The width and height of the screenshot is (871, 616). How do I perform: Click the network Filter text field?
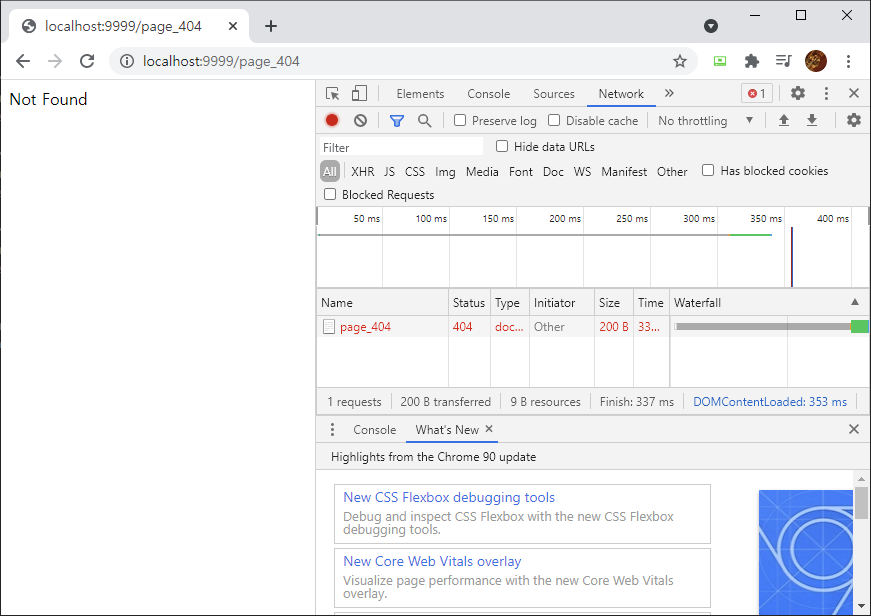[x=402, y=147]
